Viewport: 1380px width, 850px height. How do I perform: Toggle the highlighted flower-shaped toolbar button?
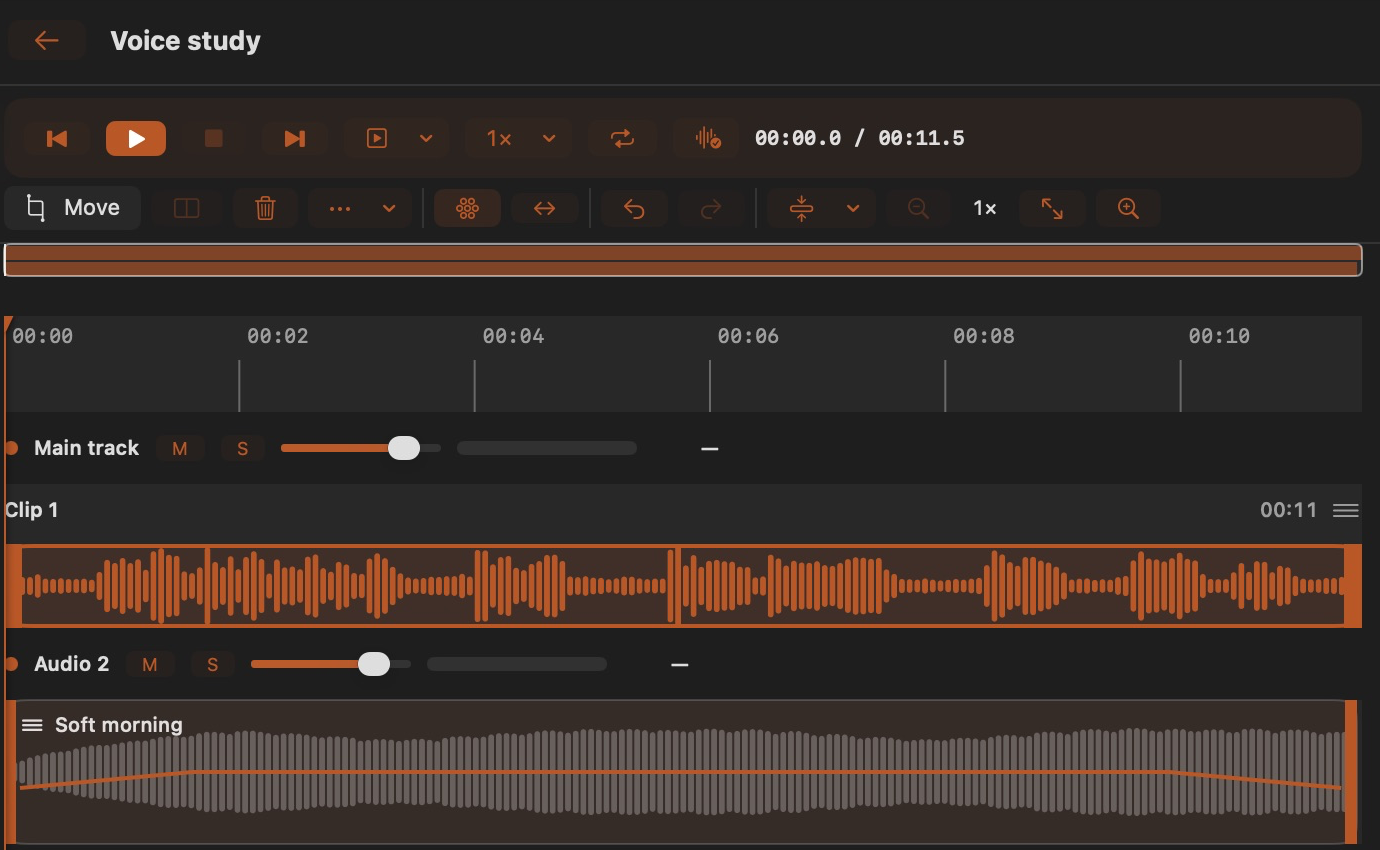coord(467,208)
